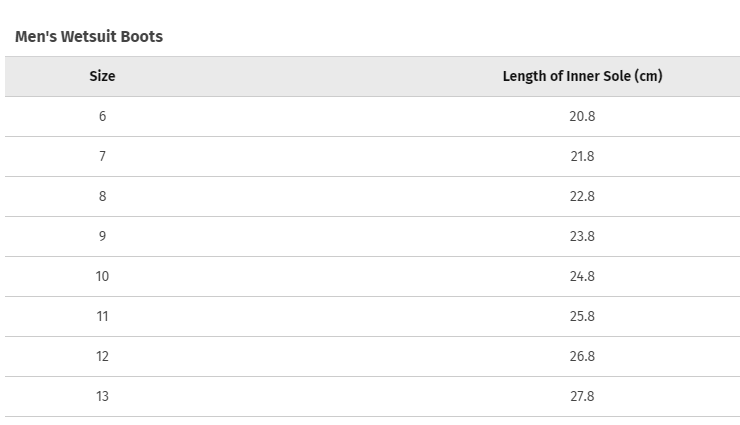Click the Length of Inner Sole column header
Viewport: 740px width, 425px height.
tap(582, 76)
